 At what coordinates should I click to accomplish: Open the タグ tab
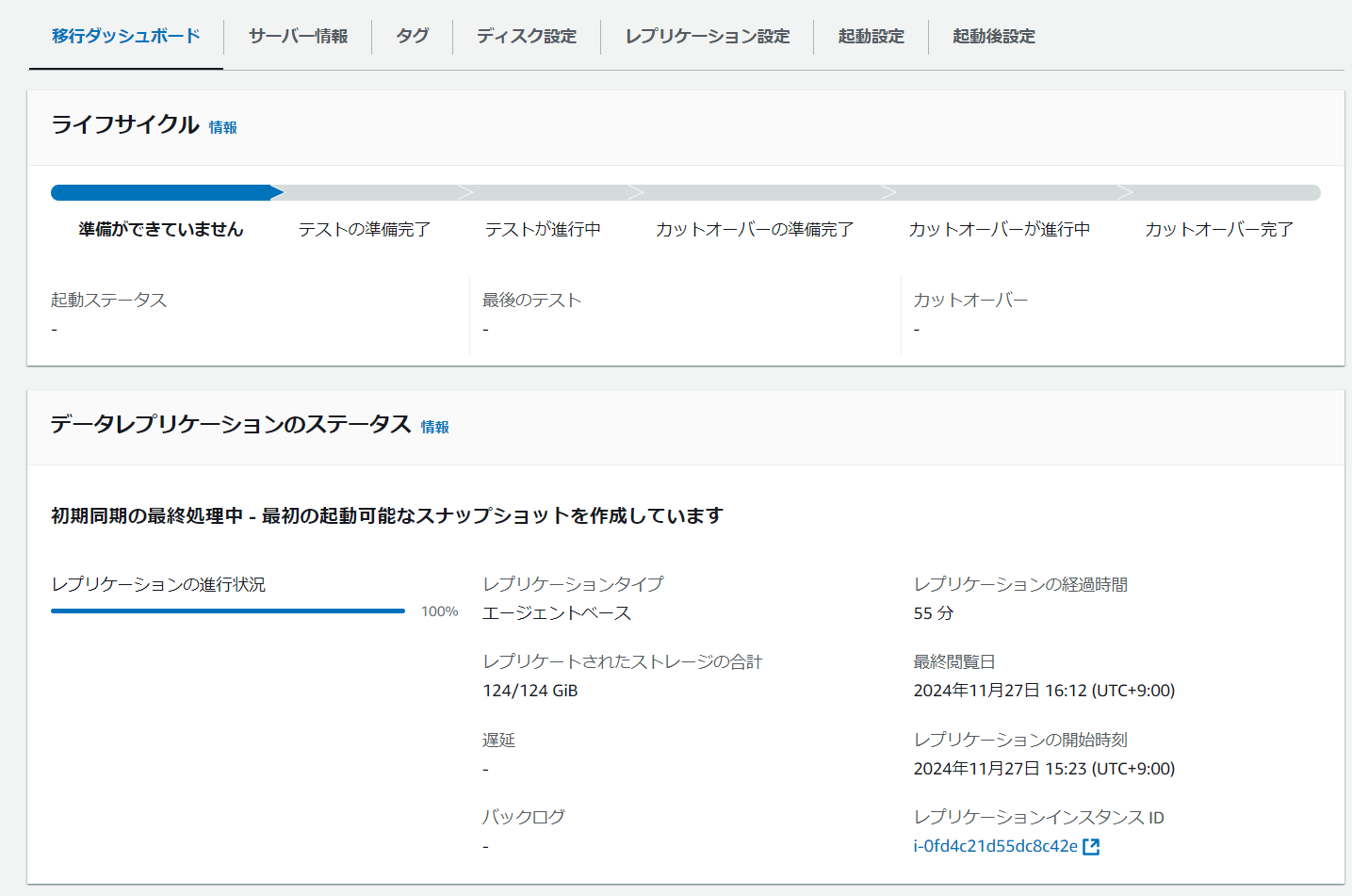(413, 36)
